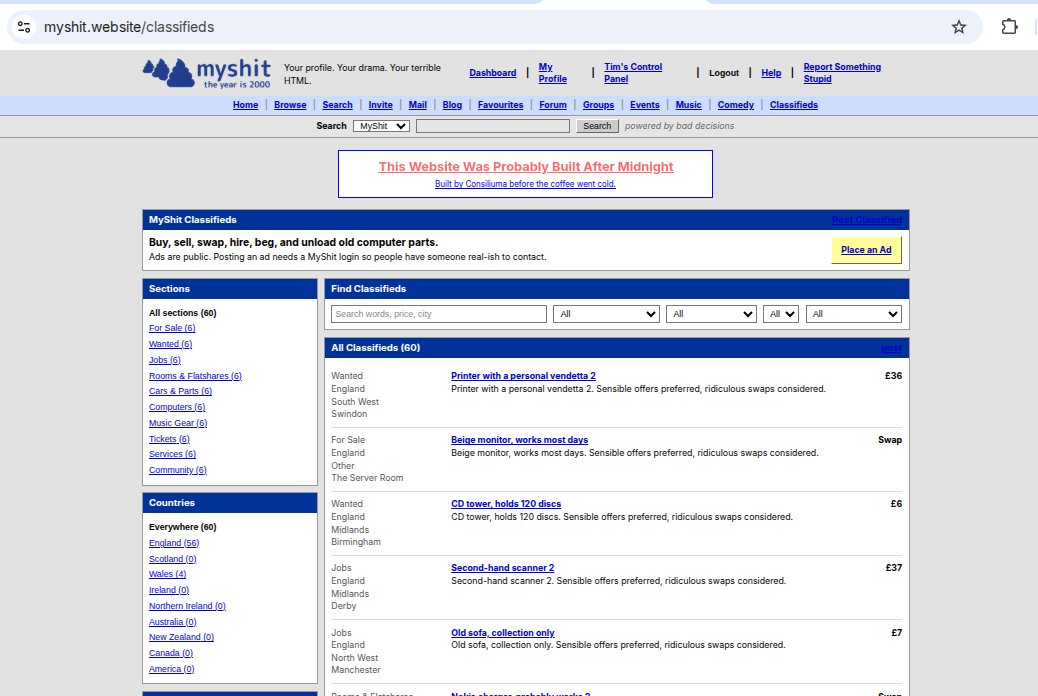Open the MyShit search scope dropdown

pos(381,126)
